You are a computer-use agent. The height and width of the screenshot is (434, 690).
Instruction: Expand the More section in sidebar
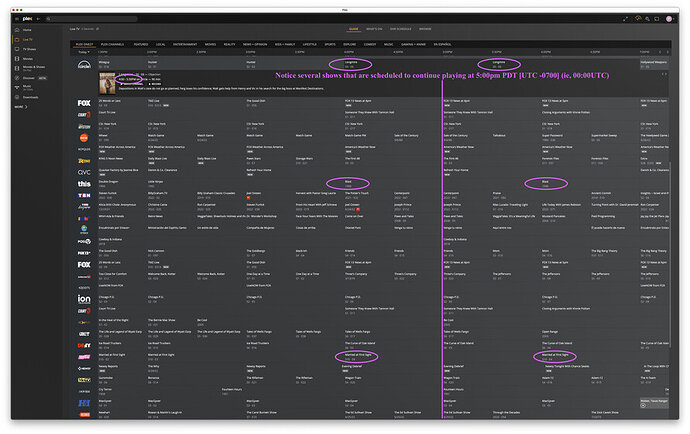click(21, 107)
